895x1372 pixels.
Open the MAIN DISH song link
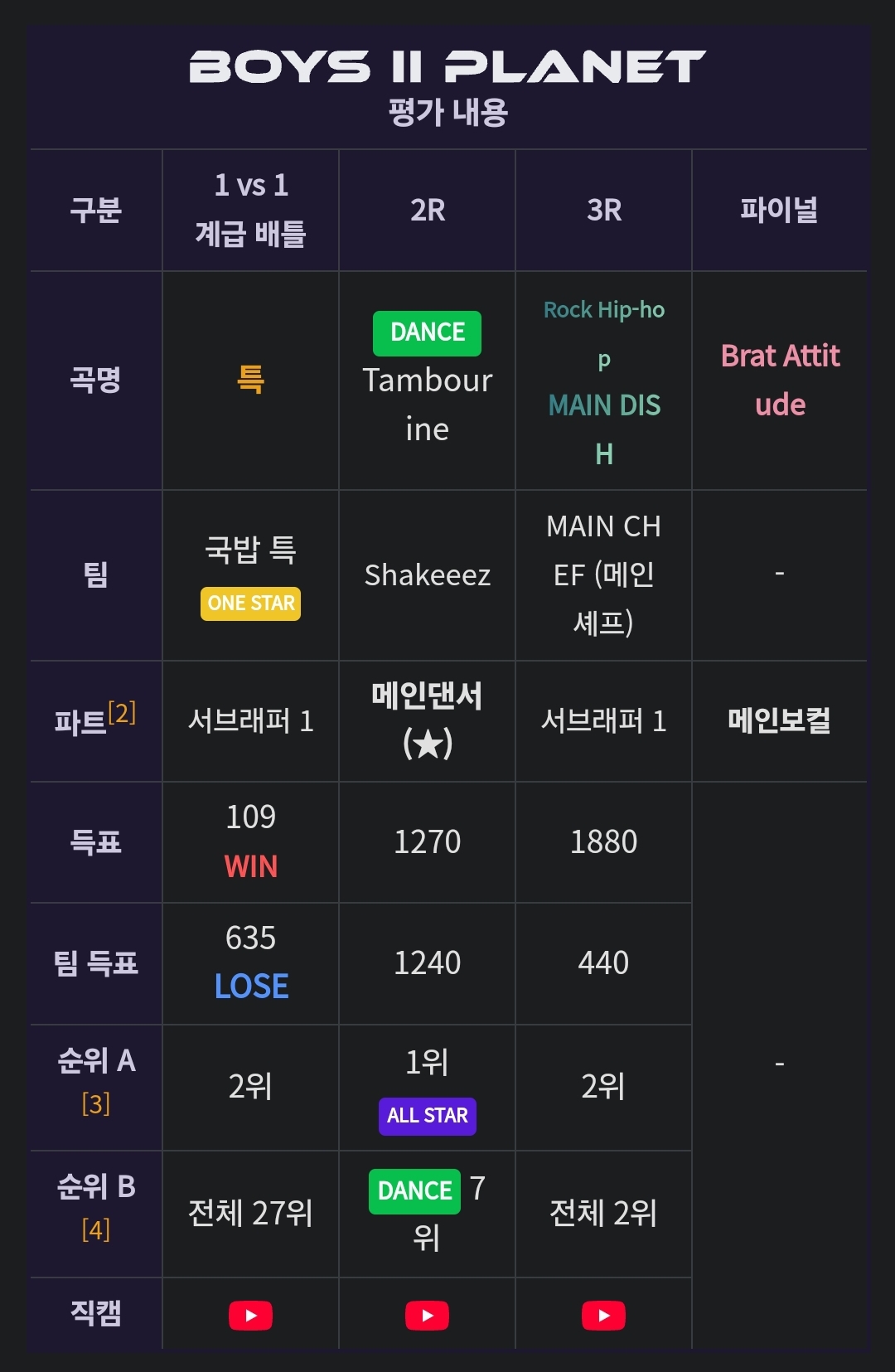[x=604, y=429]
